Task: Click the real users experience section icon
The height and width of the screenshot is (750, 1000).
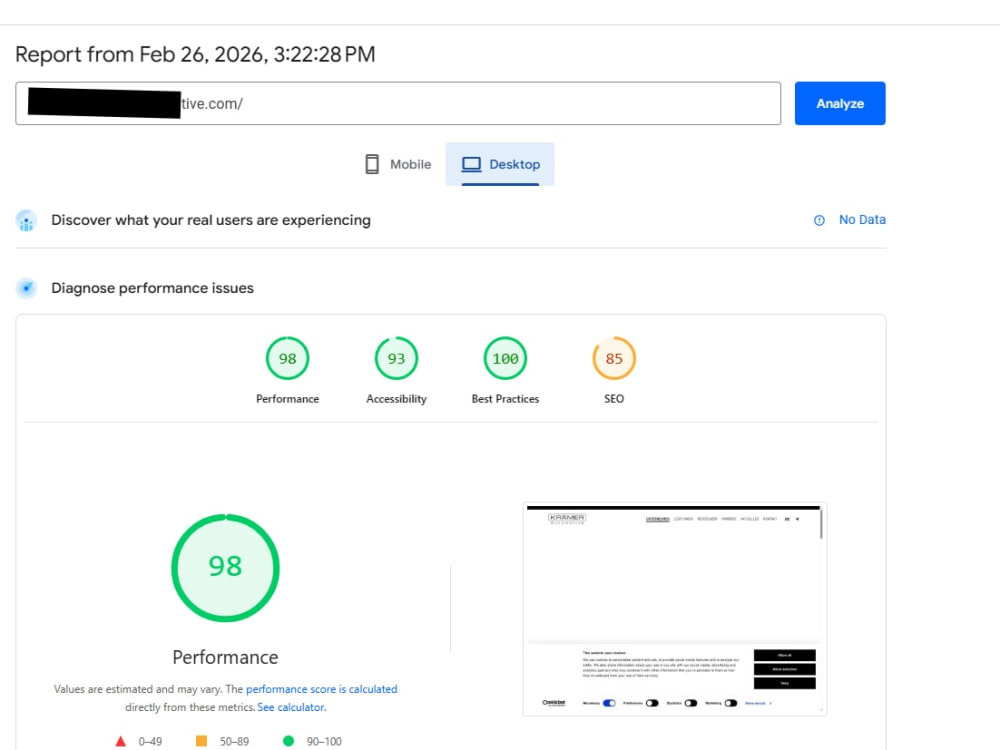Action: click(x=26, y=221)
